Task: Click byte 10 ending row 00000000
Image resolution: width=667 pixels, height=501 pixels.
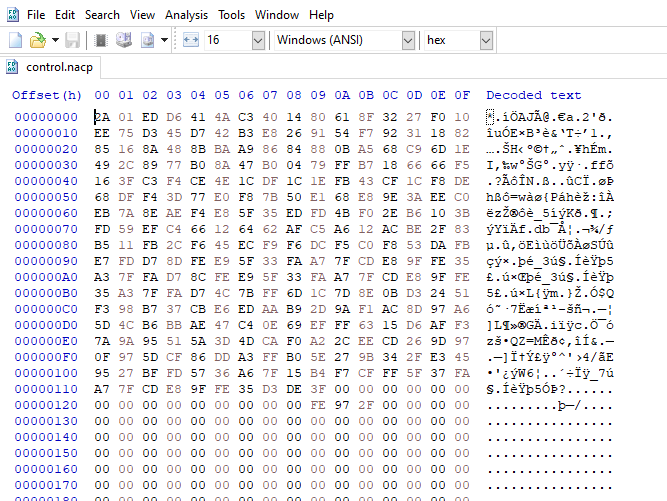Action: coord(462,117)
